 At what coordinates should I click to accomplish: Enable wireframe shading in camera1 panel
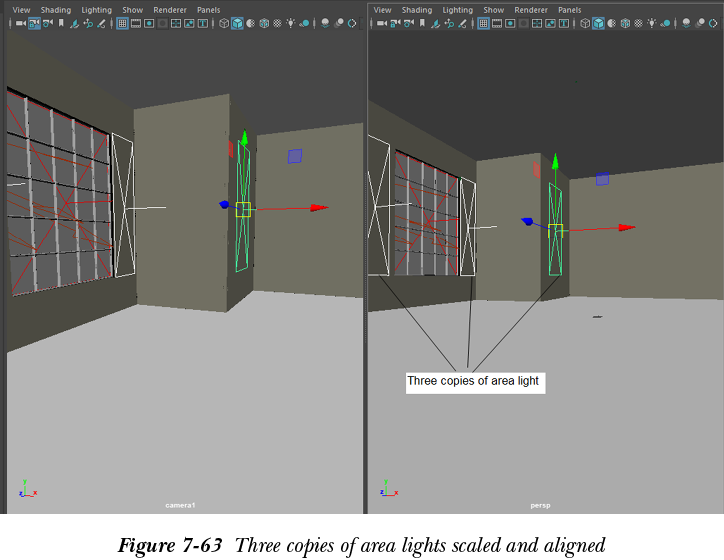pyautogui.click(x=224, y=23)
